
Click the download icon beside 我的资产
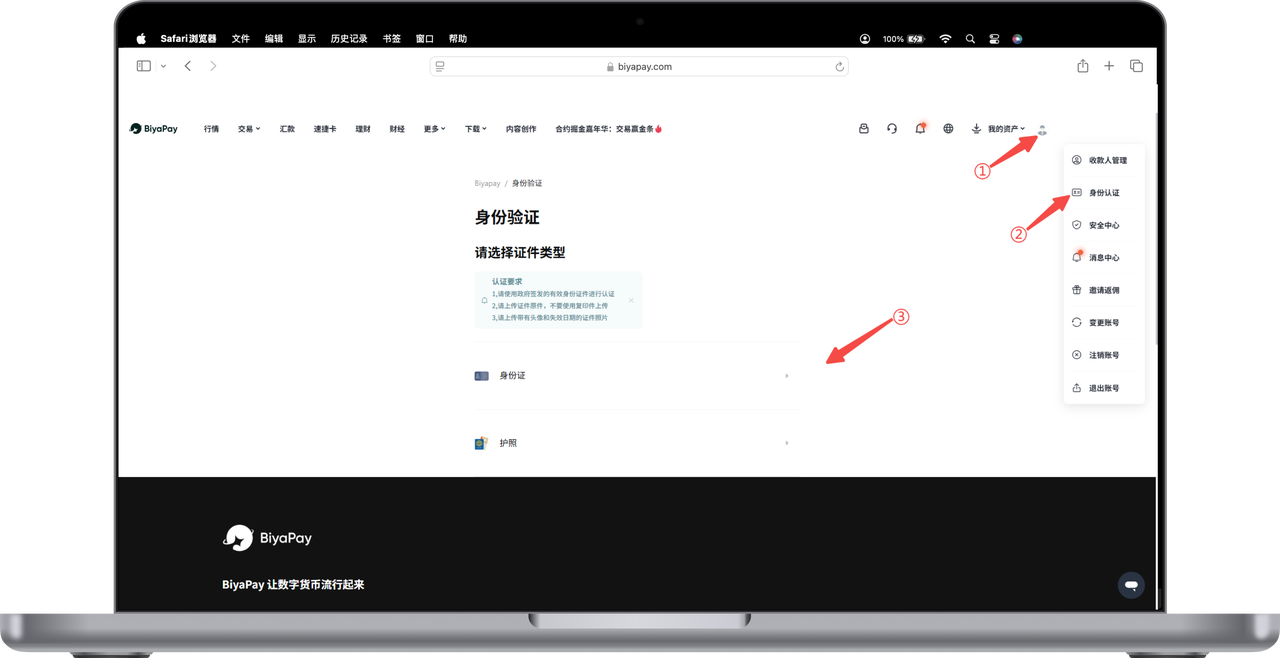click(976, 129)
